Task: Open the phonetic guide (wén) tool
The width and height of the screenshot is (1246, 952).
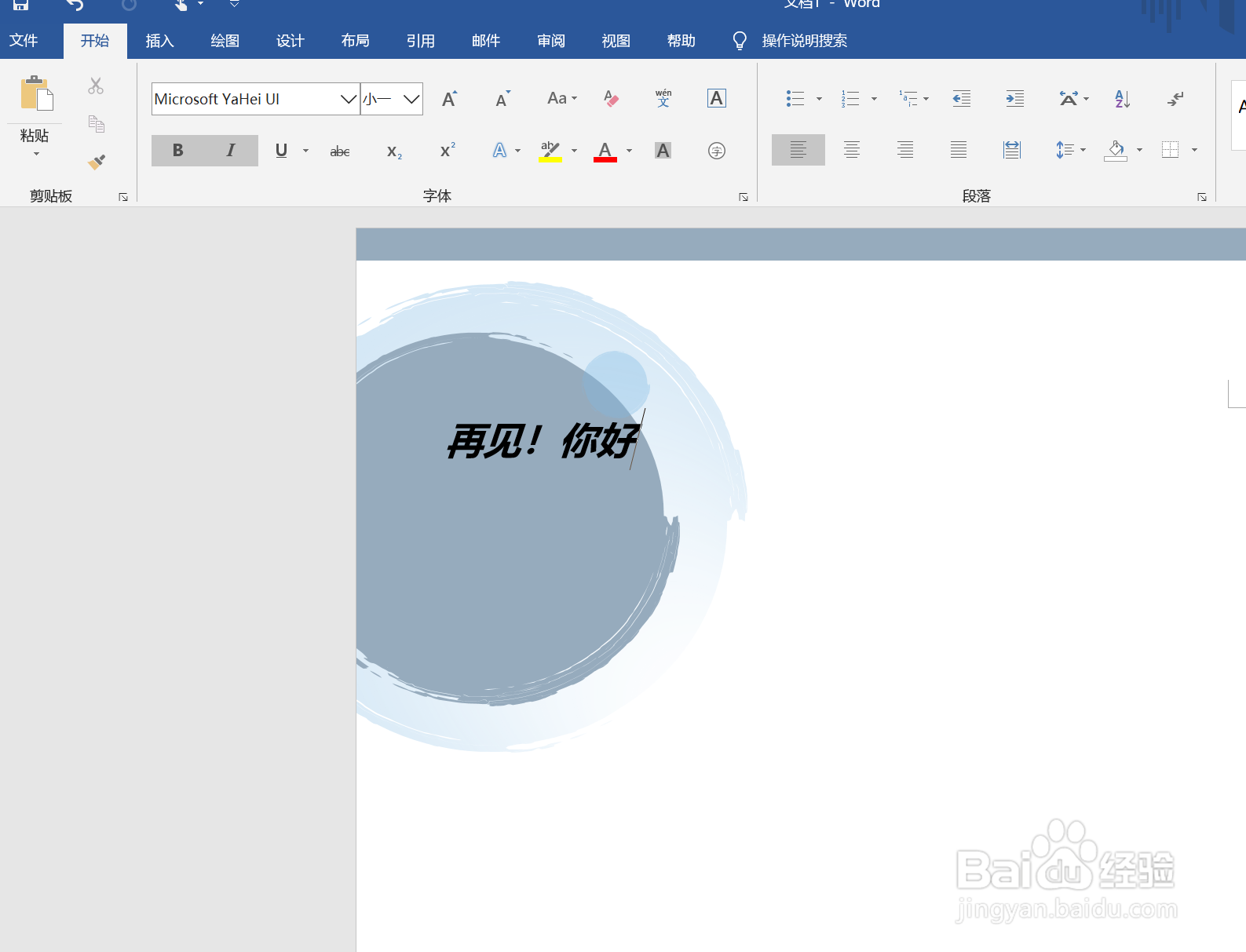Action: pyautogui.click(x=663, y=98)
